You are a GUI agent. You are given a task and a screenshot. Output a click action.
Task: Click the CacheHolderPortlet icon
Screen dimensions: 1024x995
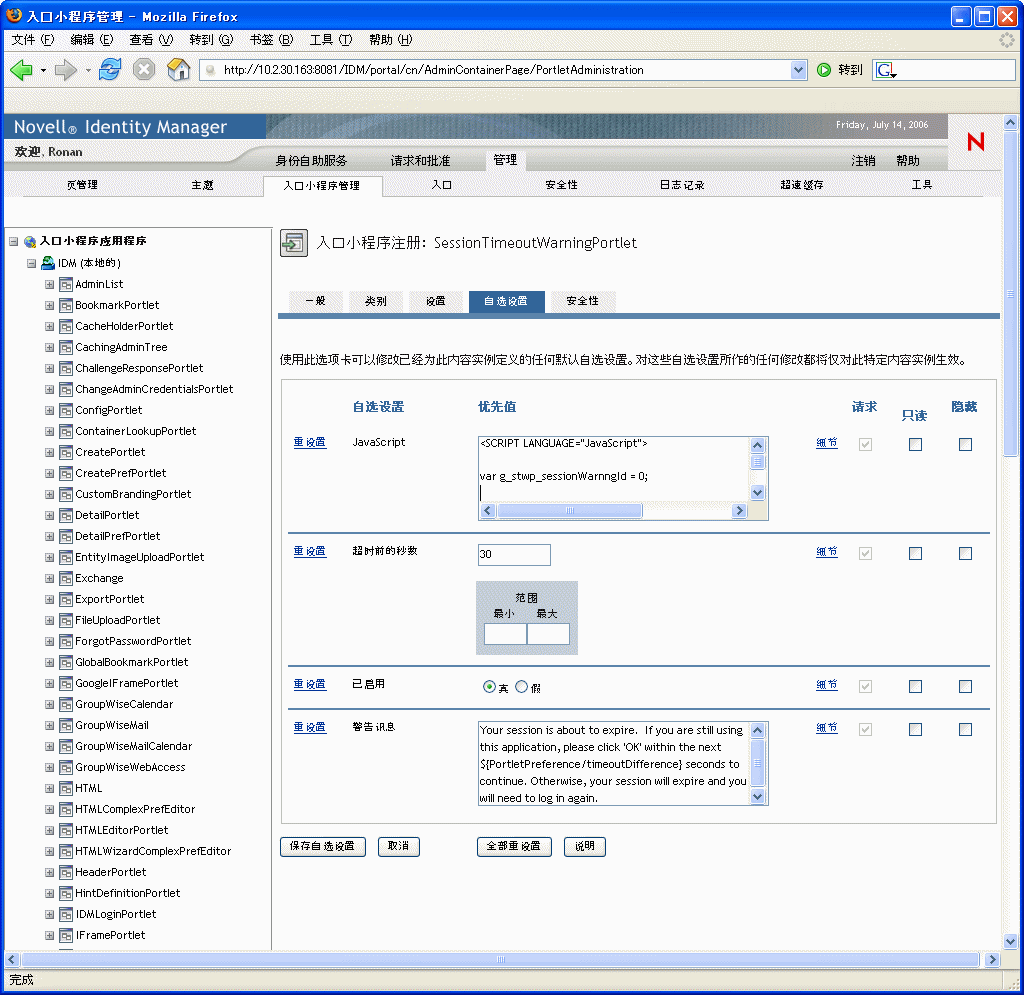click(x=65, y=326)
